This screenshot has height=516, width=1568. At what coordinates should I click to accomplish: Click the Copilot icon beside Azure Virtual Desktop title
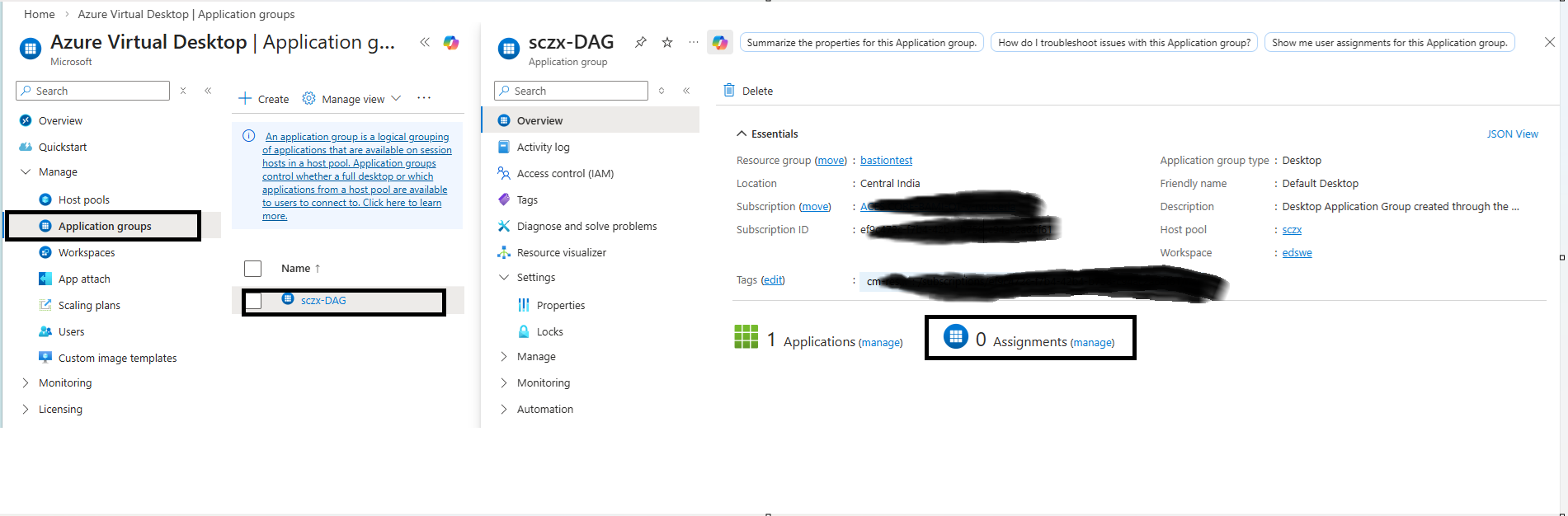click(451, 43)
